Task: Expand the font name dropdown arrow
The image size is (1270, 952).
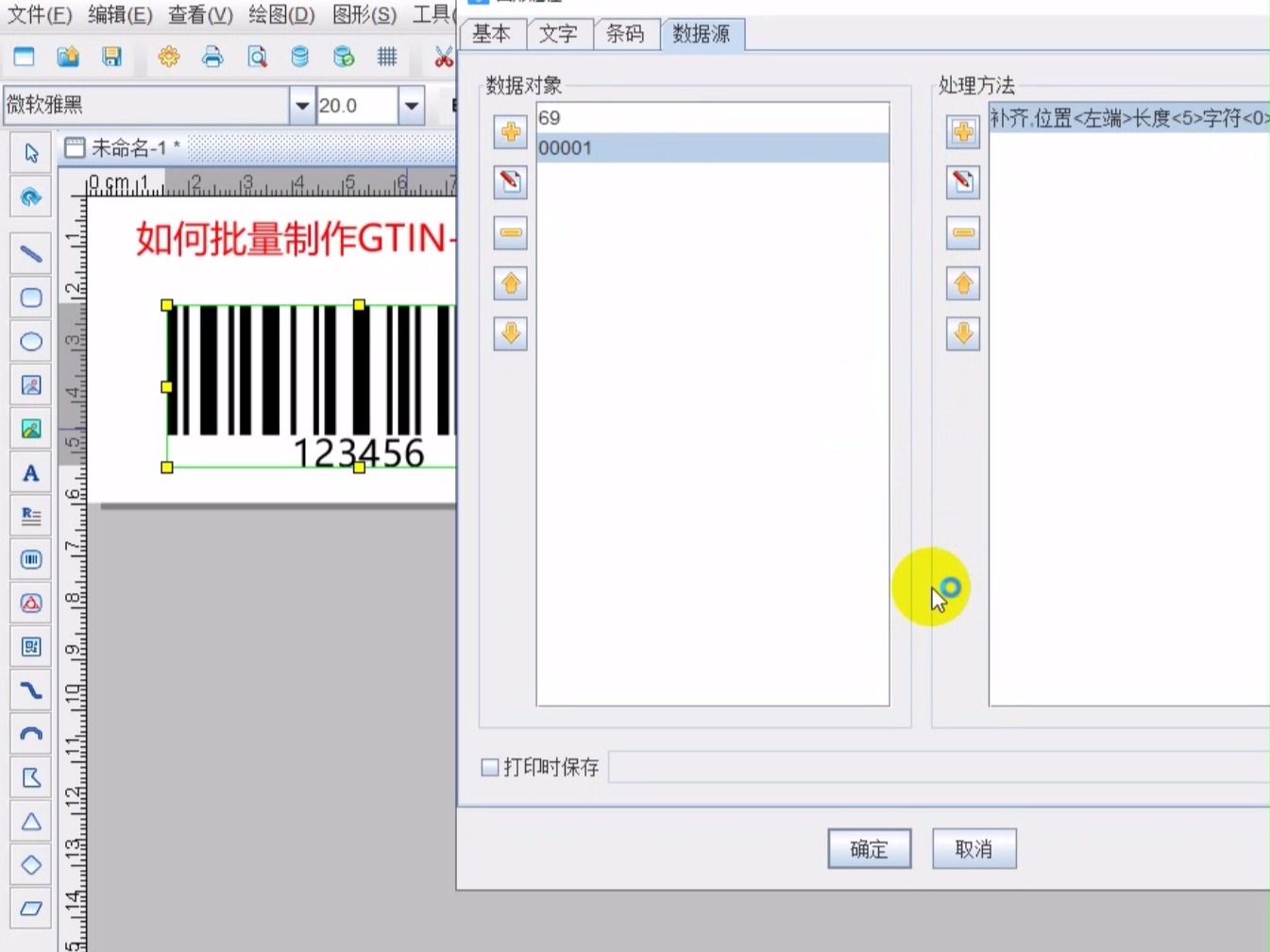Action: pos(302,106)
